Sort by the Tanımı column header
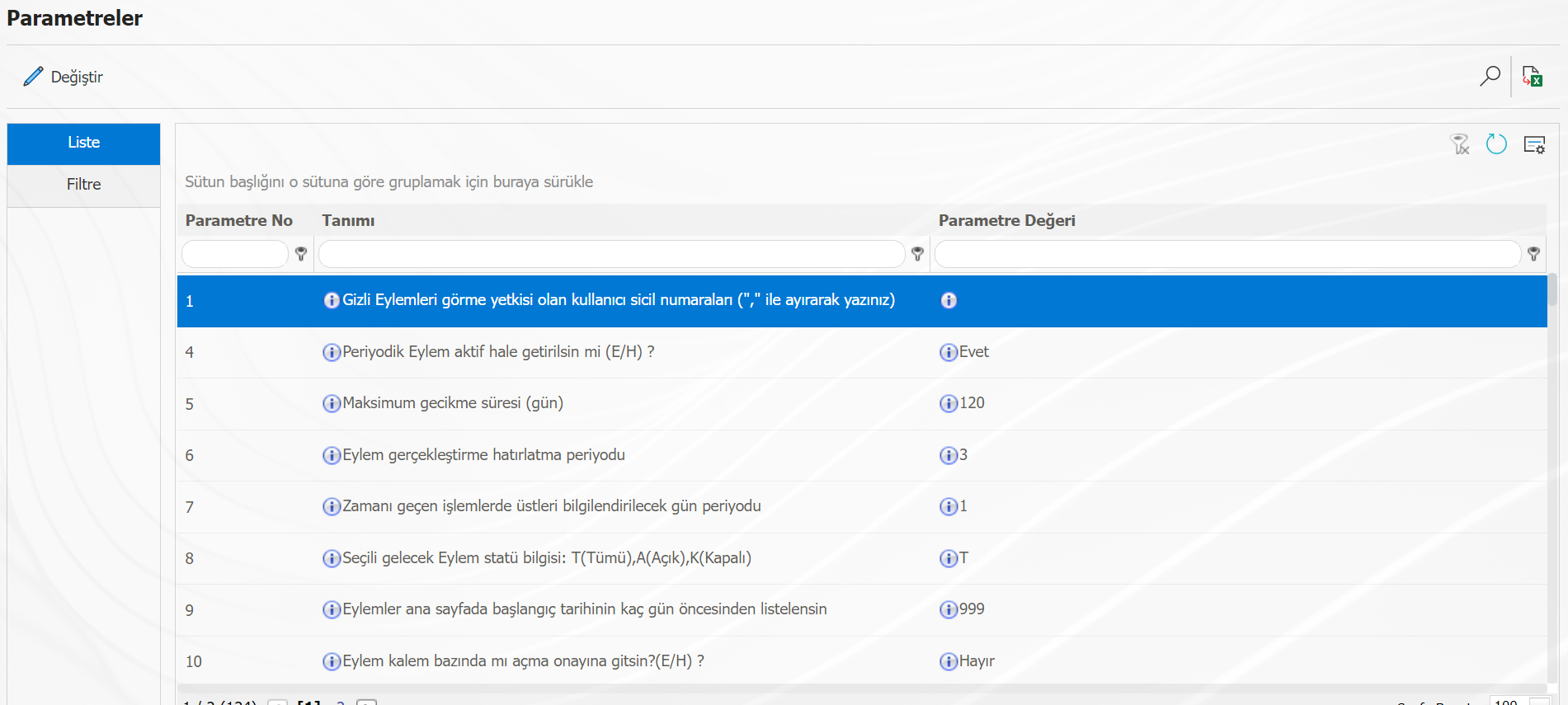1568x705 pixels. 348,220
